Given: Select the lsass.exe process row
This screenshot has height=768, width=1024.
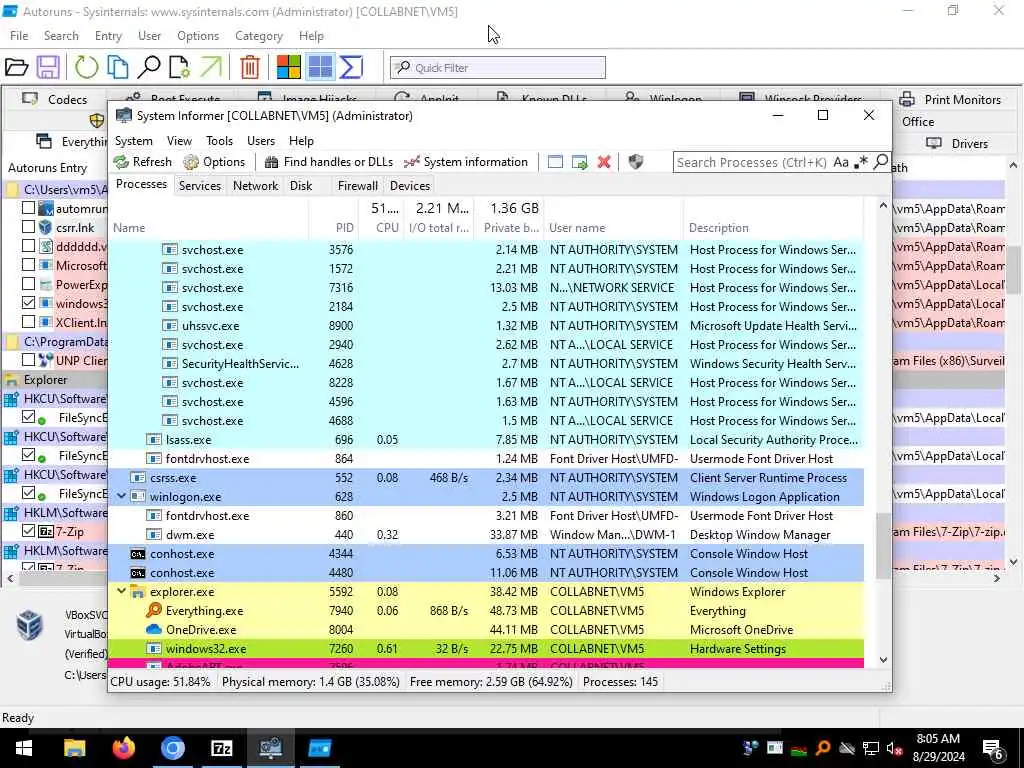Looking at the screenshot, I should 486,440.
